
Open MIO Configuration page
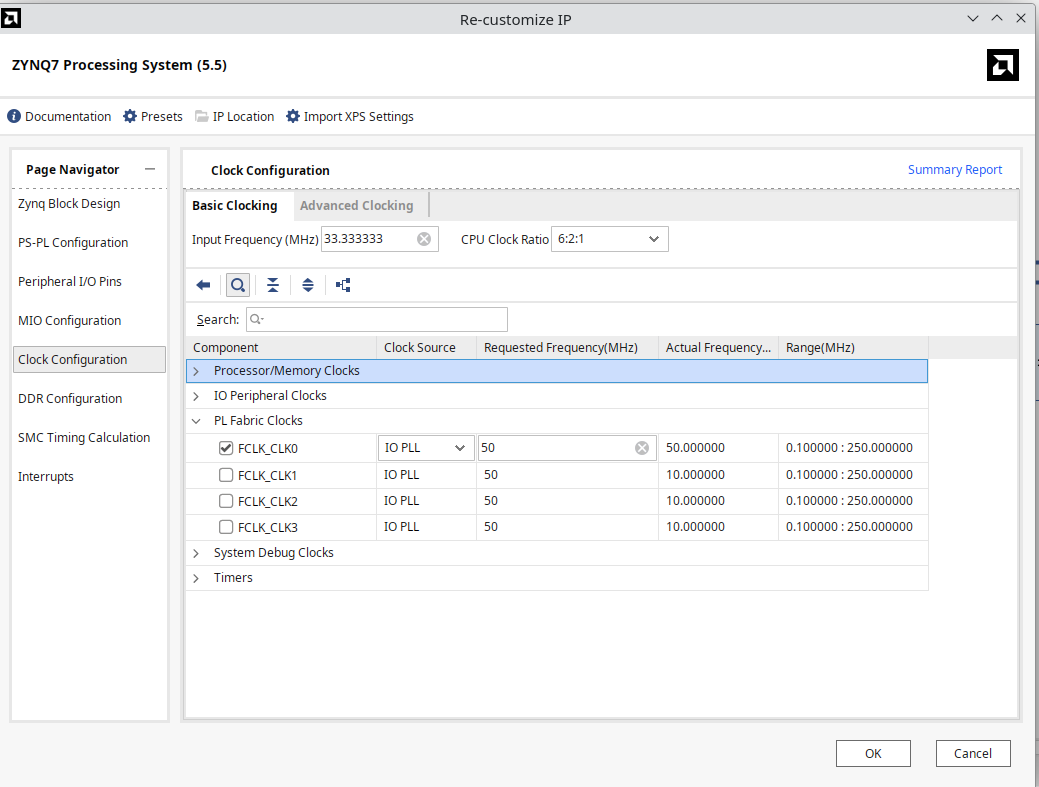pyautogui.click(x=70, y=321)
